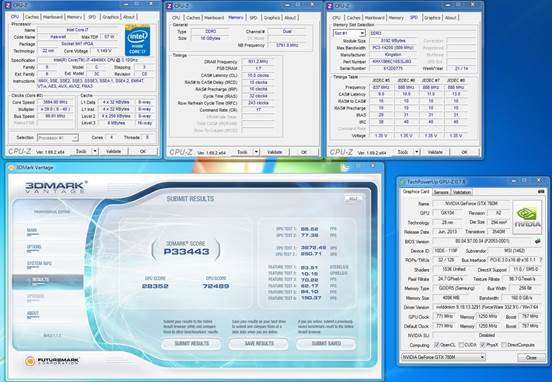This screenshot has width=552, height=382.
Task: Click the 3DMark Vantage title bar icon
Action: (x=11, y=168)
